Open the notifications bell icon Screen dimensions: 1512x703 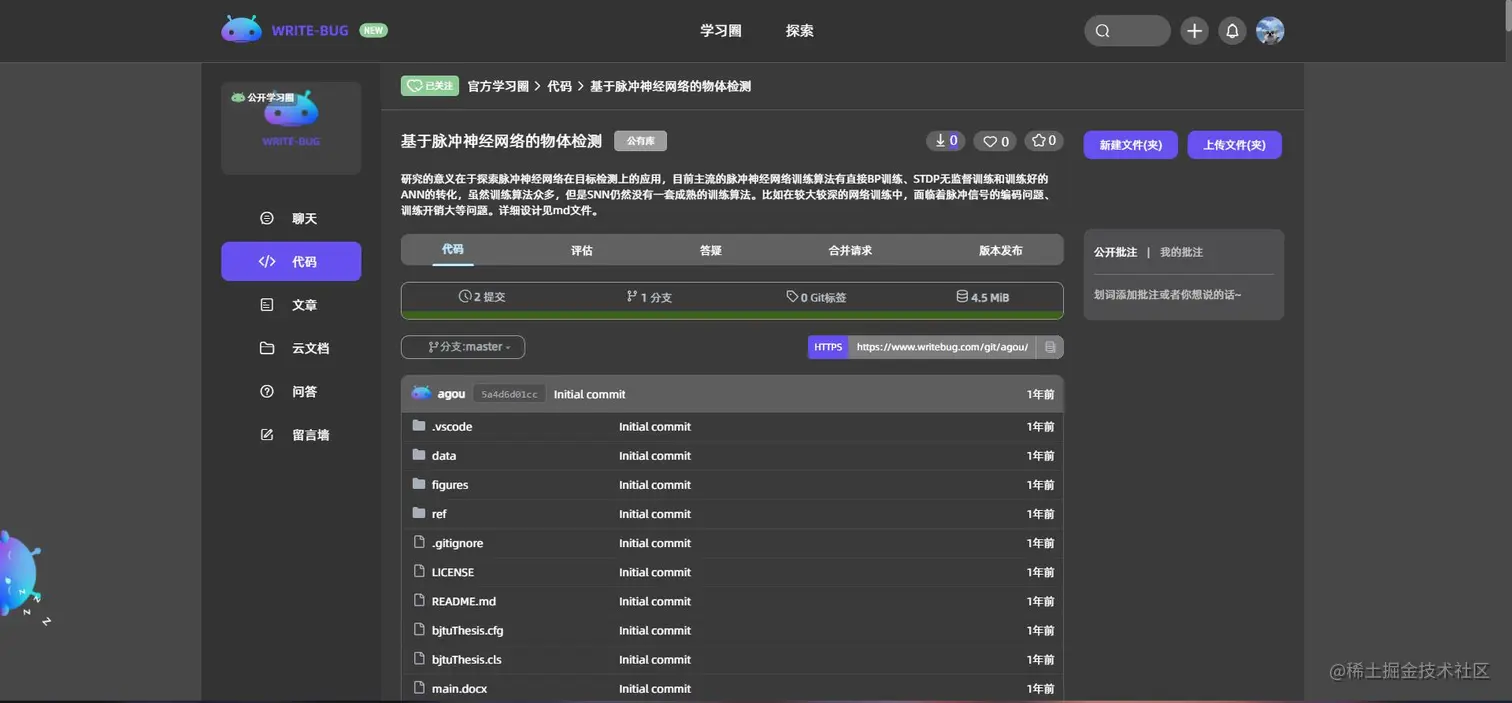(x=1232, y=31)
